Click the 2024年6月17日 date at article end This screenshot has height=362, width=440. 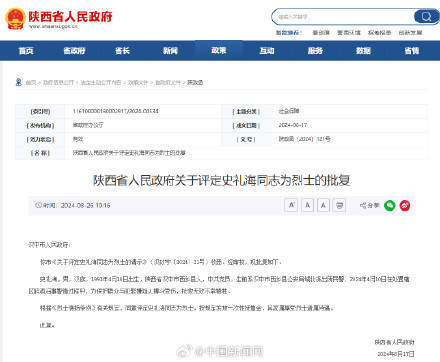pyautogui.click(x=396, y=354)
